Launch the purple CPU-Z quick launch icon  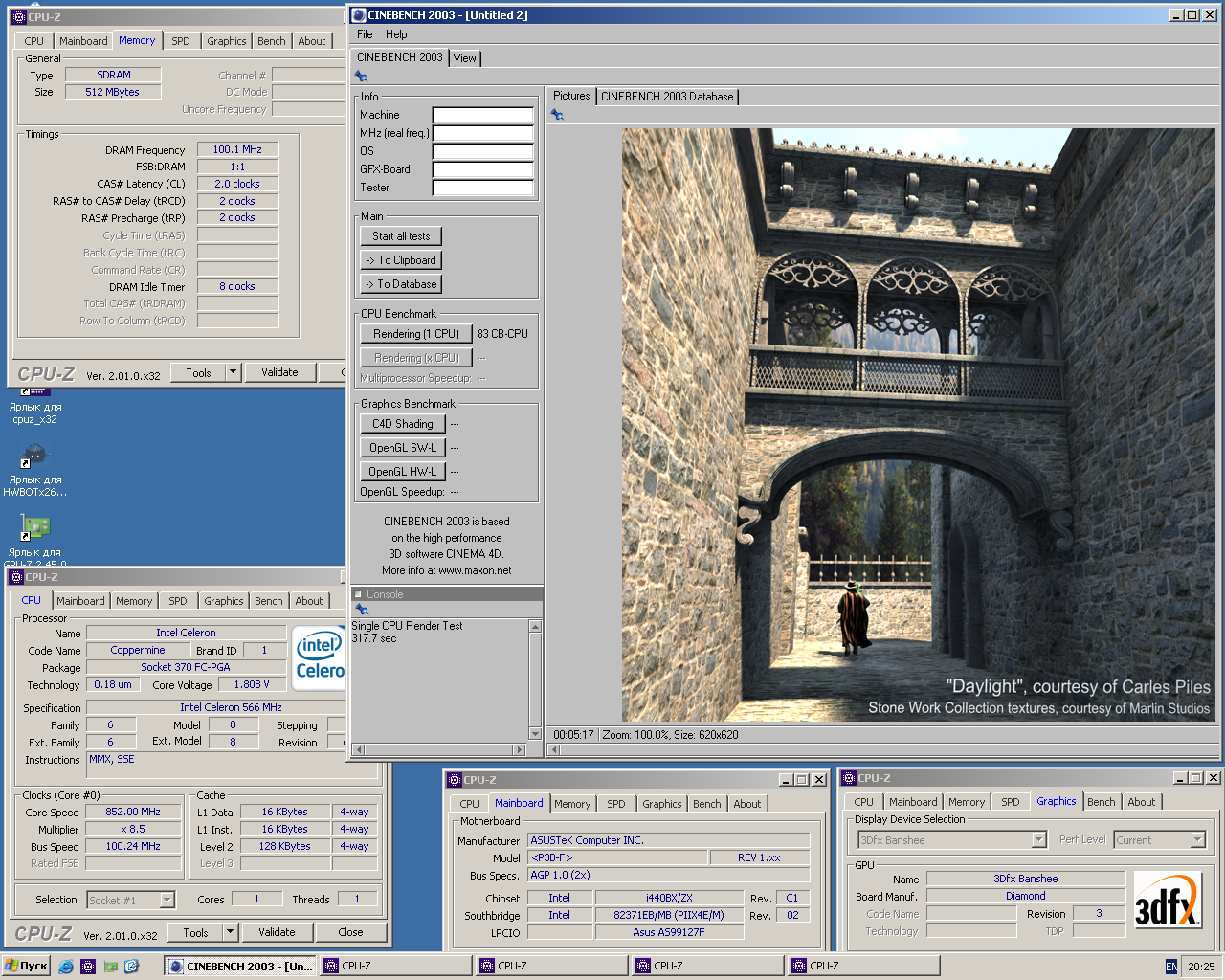88,967
